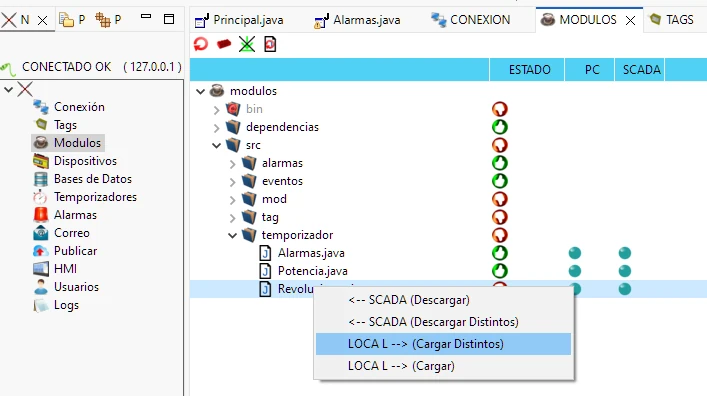Collapse the root navigation tree node
707x396 pixels.
click(8, 89)
